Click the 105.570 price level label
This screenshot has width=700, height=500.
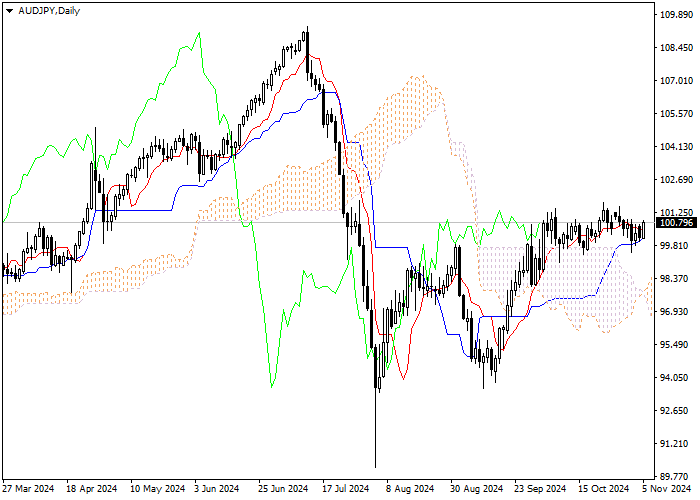click(676, 114)
